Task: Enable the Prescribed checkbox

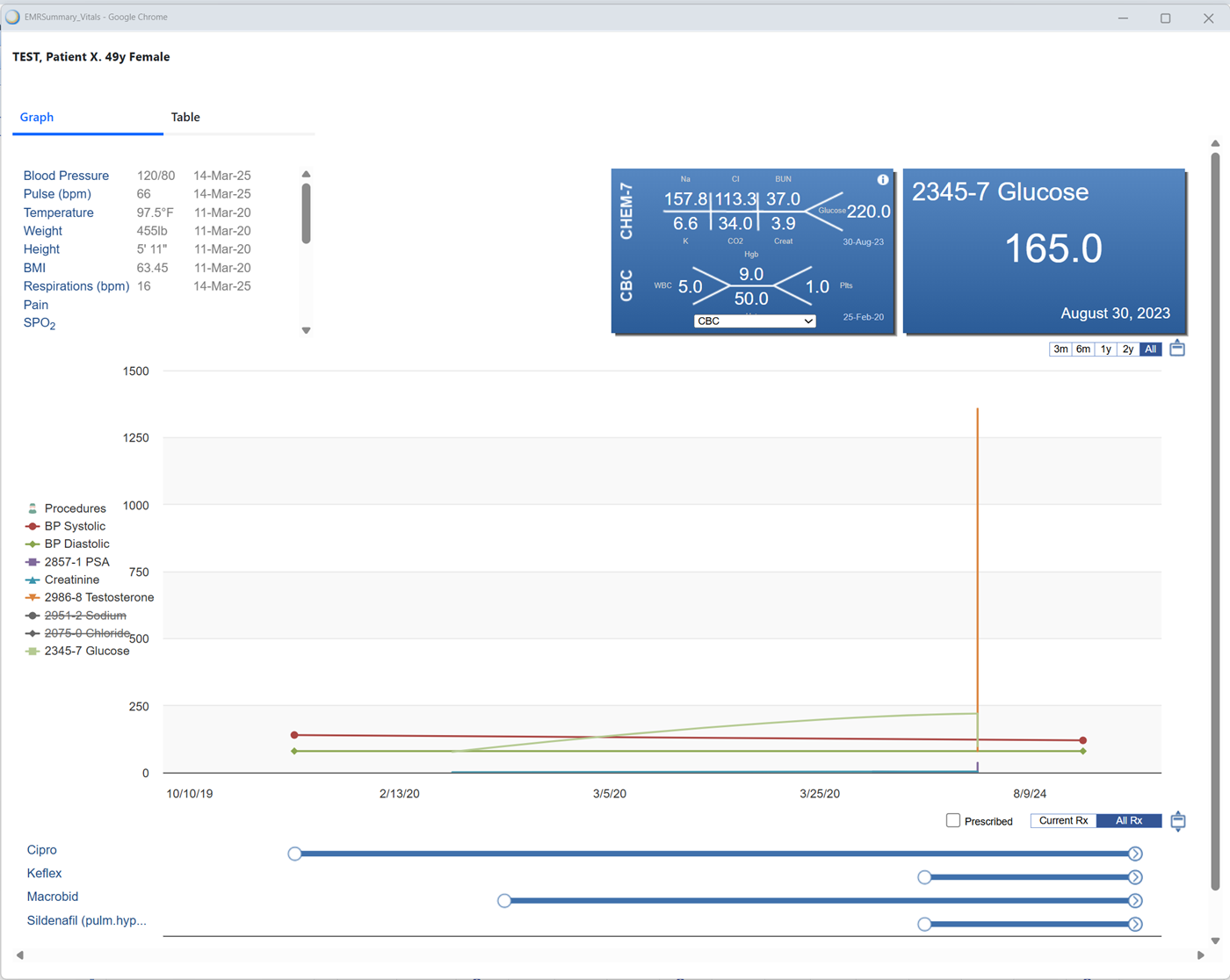Action: pos(953,820)
